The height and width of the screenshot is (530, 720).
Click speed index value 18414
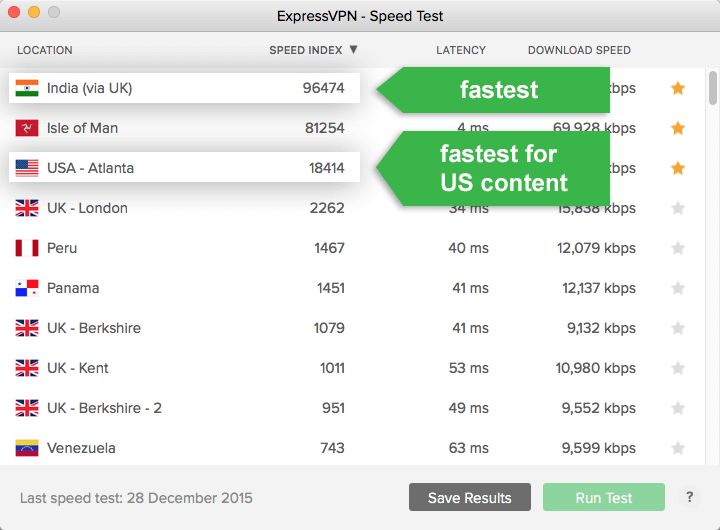326,168
